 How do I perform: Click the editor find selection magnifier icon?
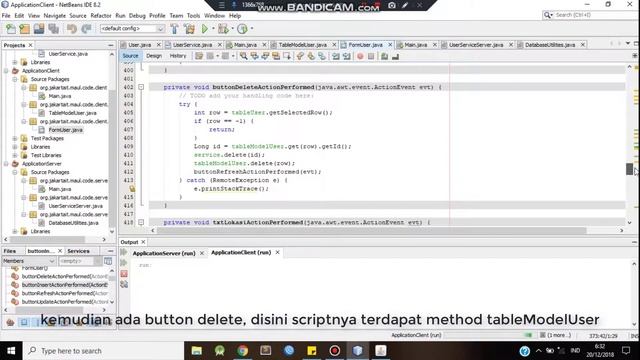pos(243,56)
